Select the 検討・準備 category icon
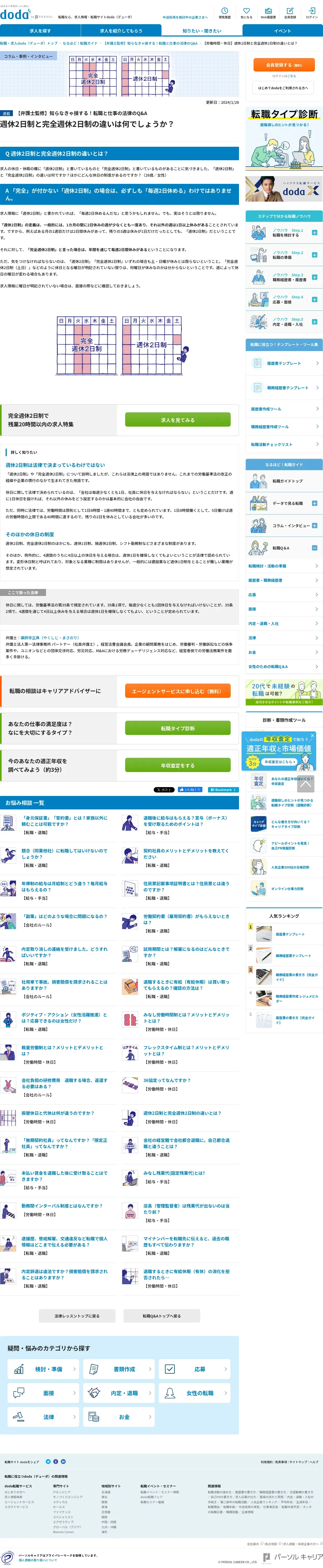Viewport: 323px width, 1568px height. pyautogui.click(x=19, y=1369)
